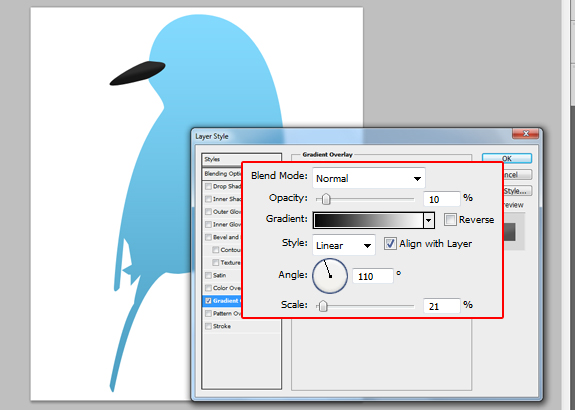Viewport: 575px width, 410px height.
Task: Click the Scale slider handle
Action: pyautogui.click(x=323, y=306)
